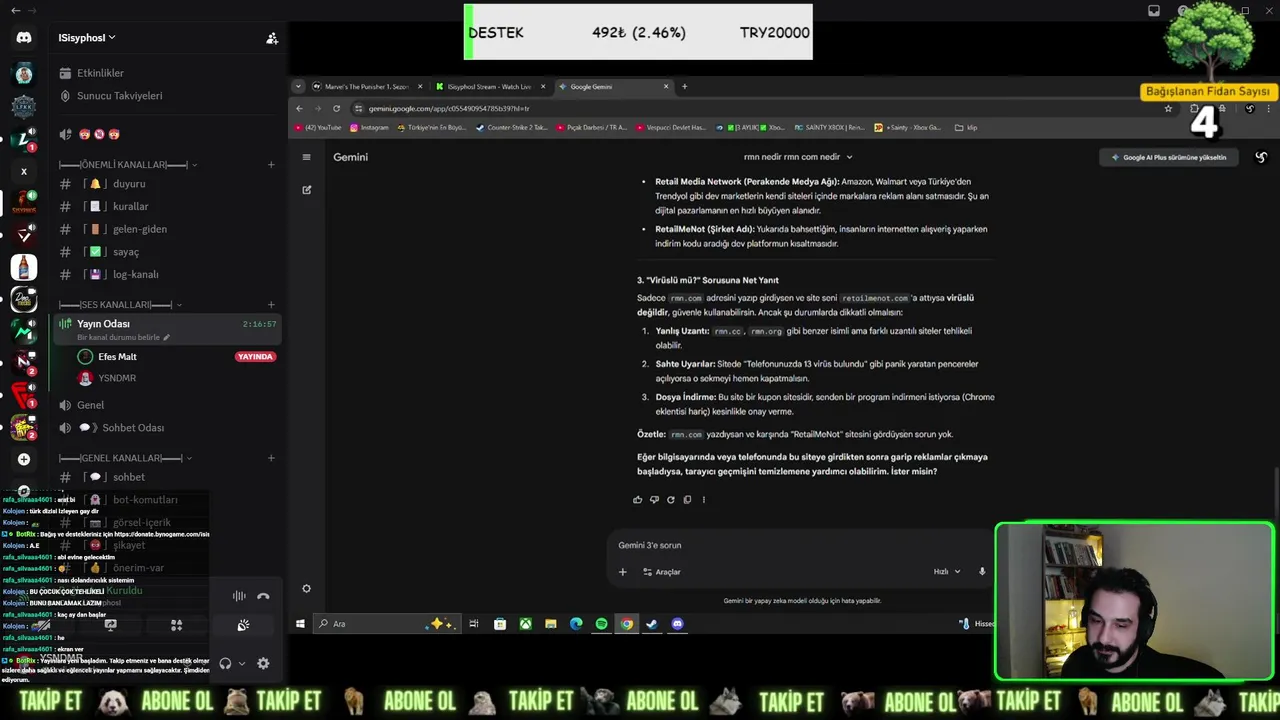Viewport: 1280px width, 720px height.
Task: Create channel in SES KANALLARI category
Action: (x=271, y=304)
